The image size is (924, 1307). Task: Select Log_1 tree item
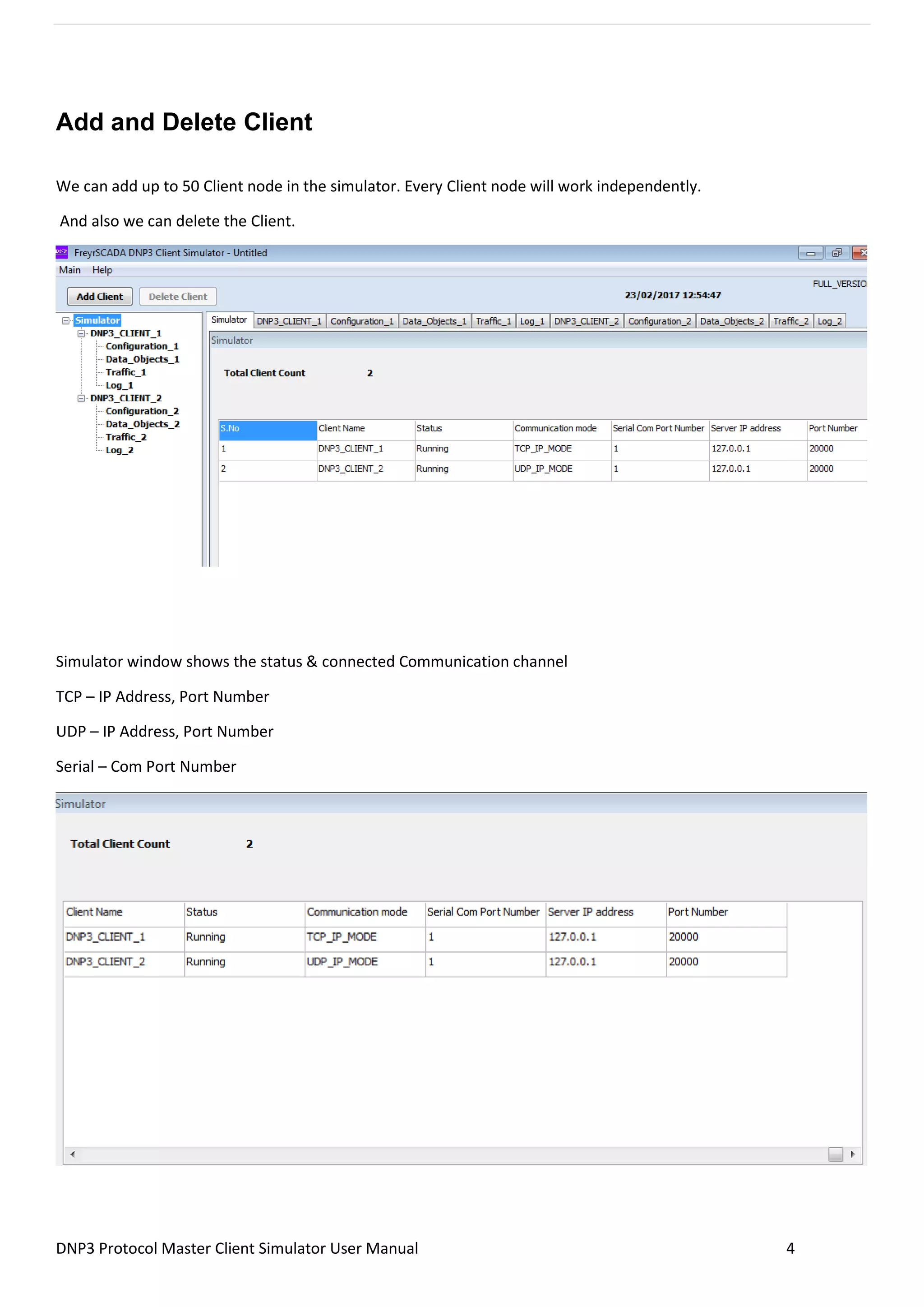[x=120, y=385]
